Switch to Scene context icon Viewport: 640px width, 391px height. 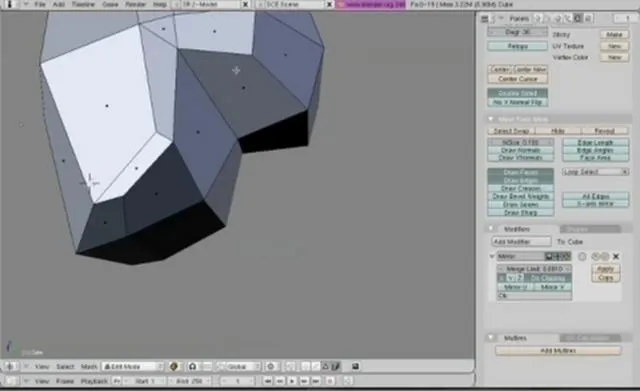coord(588,18)
